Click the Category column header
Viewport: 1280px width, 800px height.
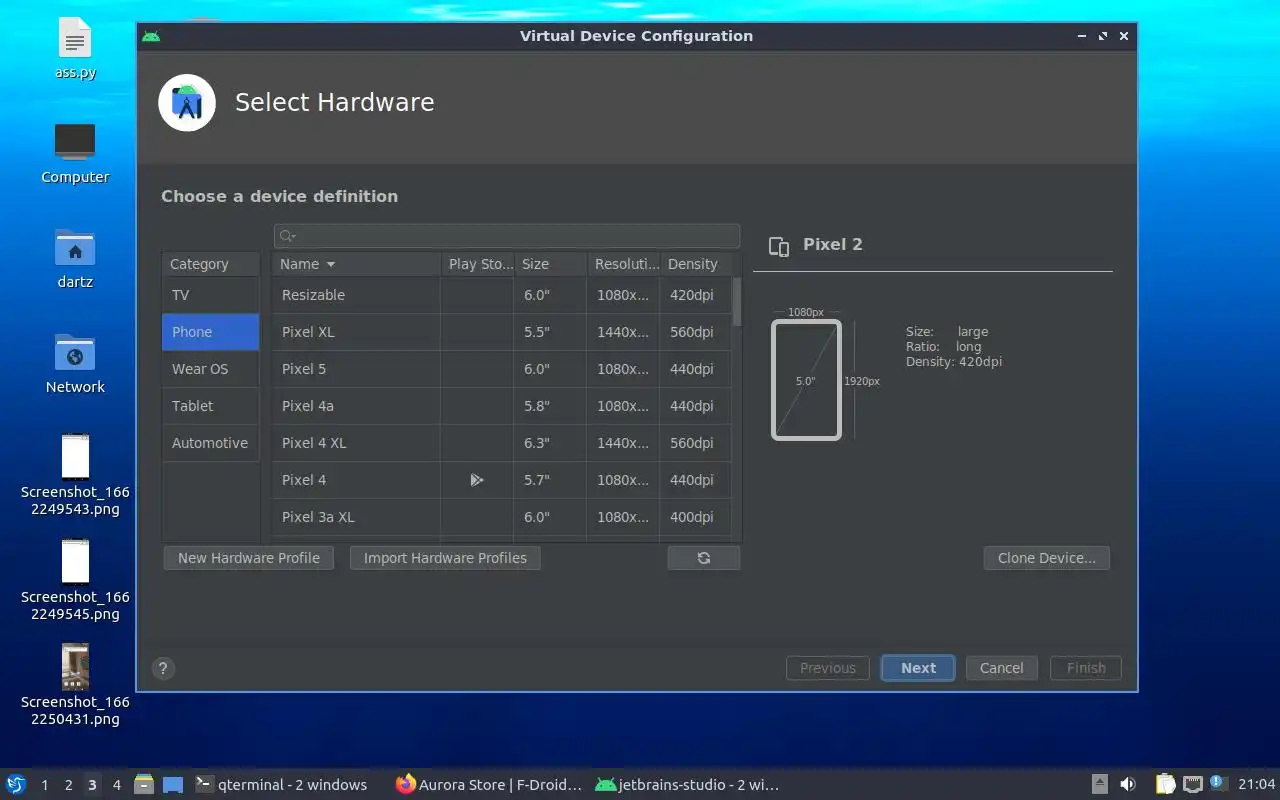(211, 264)
